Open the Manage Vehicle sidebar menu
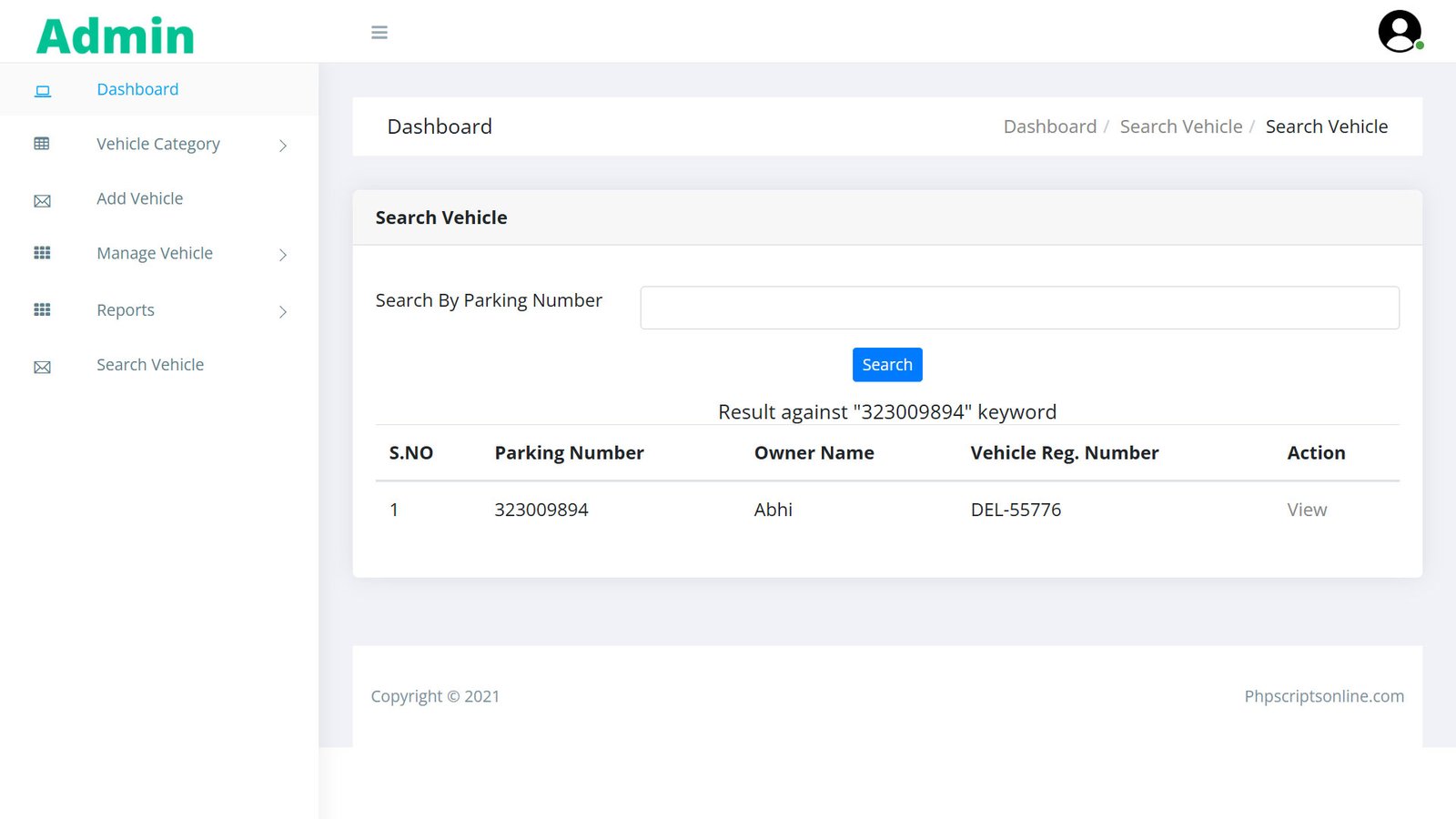1456x819 pixels. [155, 253]
